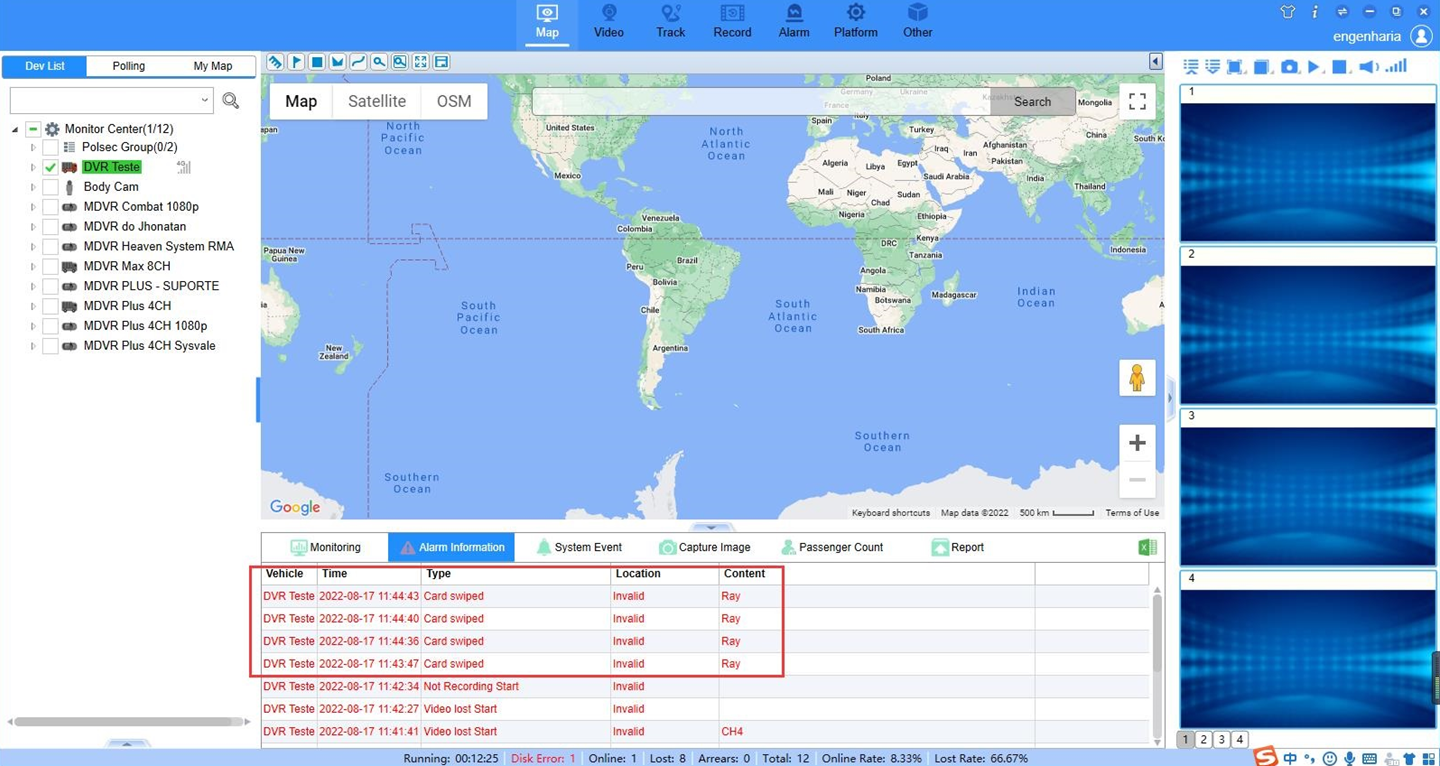The image size is (1440, 766).
Task: Switch to the Polling tab
Action: 129,66
